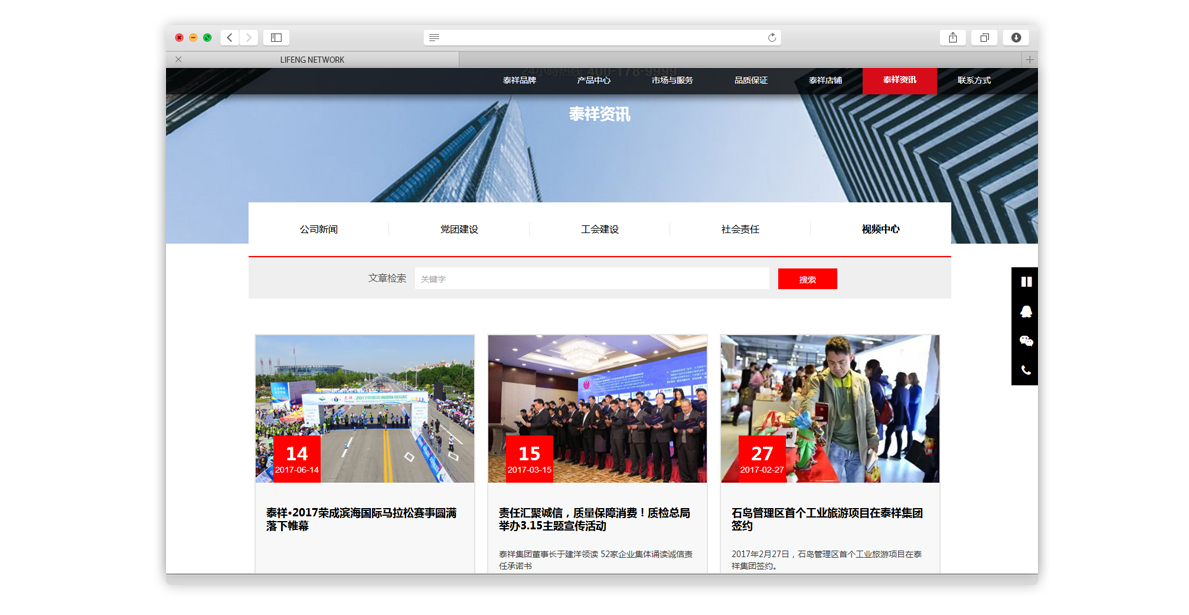
Task: Open the 泰祥品牌 navigation menu
Action: pos(519,80)
